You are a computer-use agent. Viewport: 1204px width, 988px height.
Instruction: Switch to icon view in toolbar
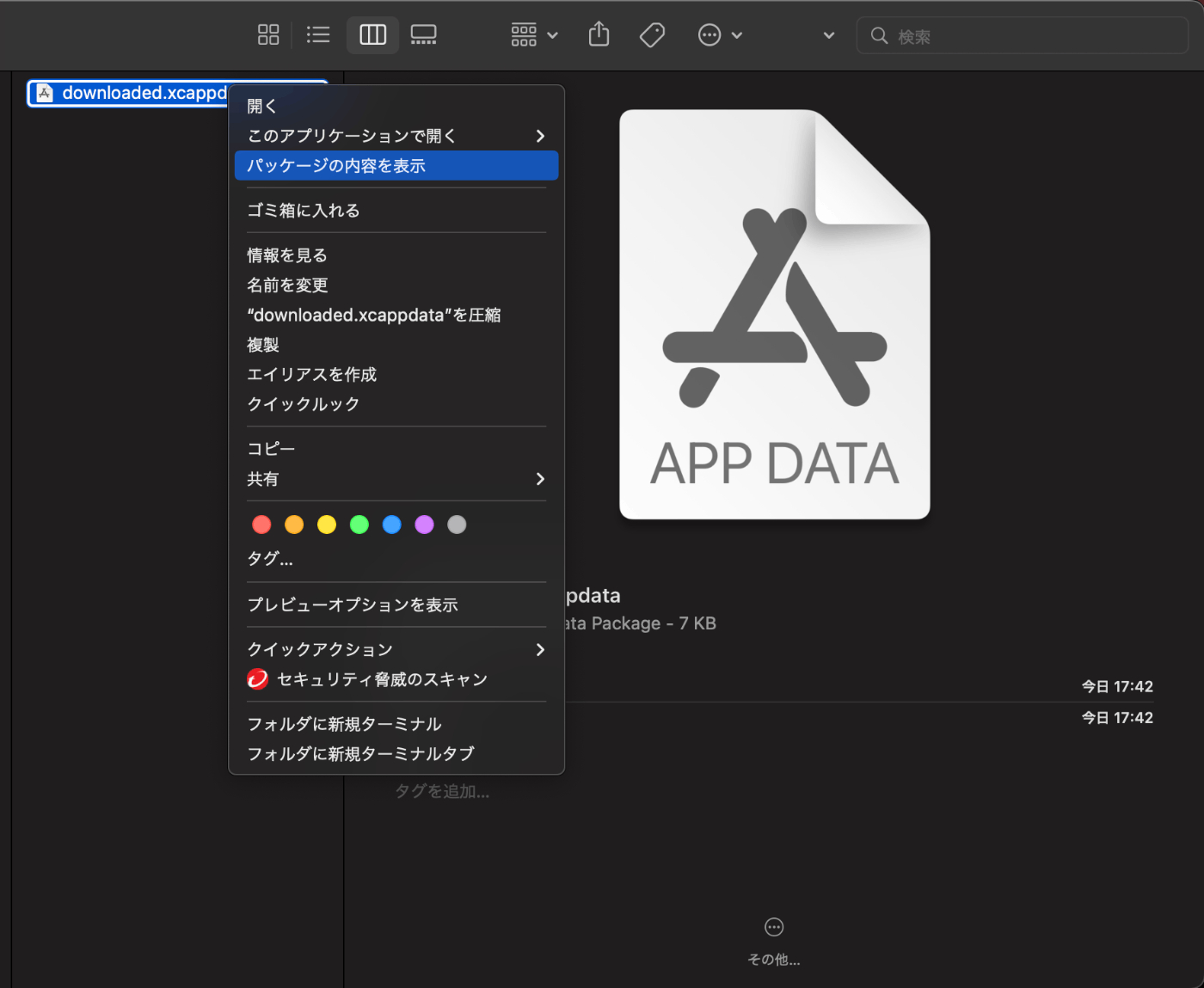268,35
